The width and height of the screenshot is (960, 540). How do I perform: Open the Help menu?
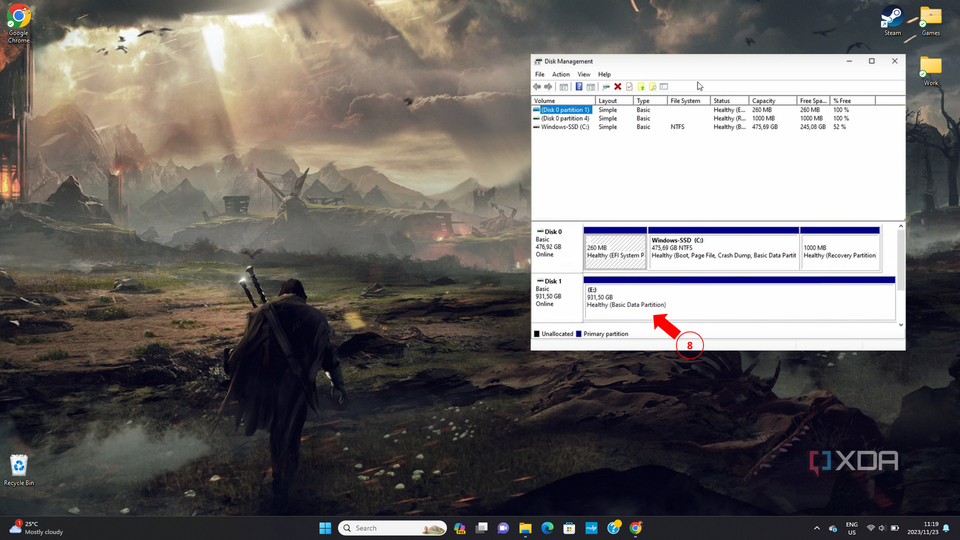point(604,74)
